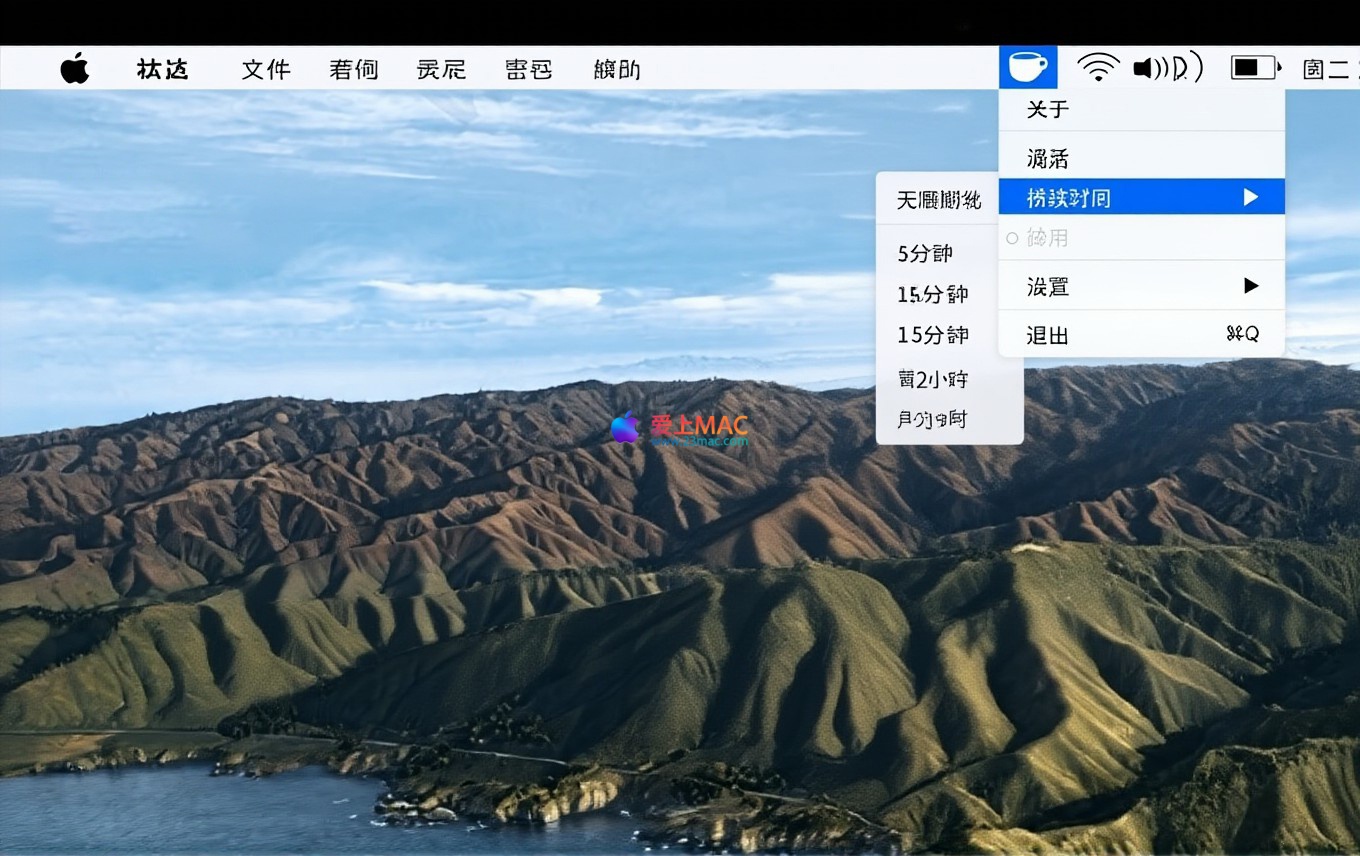Image resolution: width=1360 pixels, height=856 pixels.
Task: Click the battery status icon
Action: [1255, 68]
